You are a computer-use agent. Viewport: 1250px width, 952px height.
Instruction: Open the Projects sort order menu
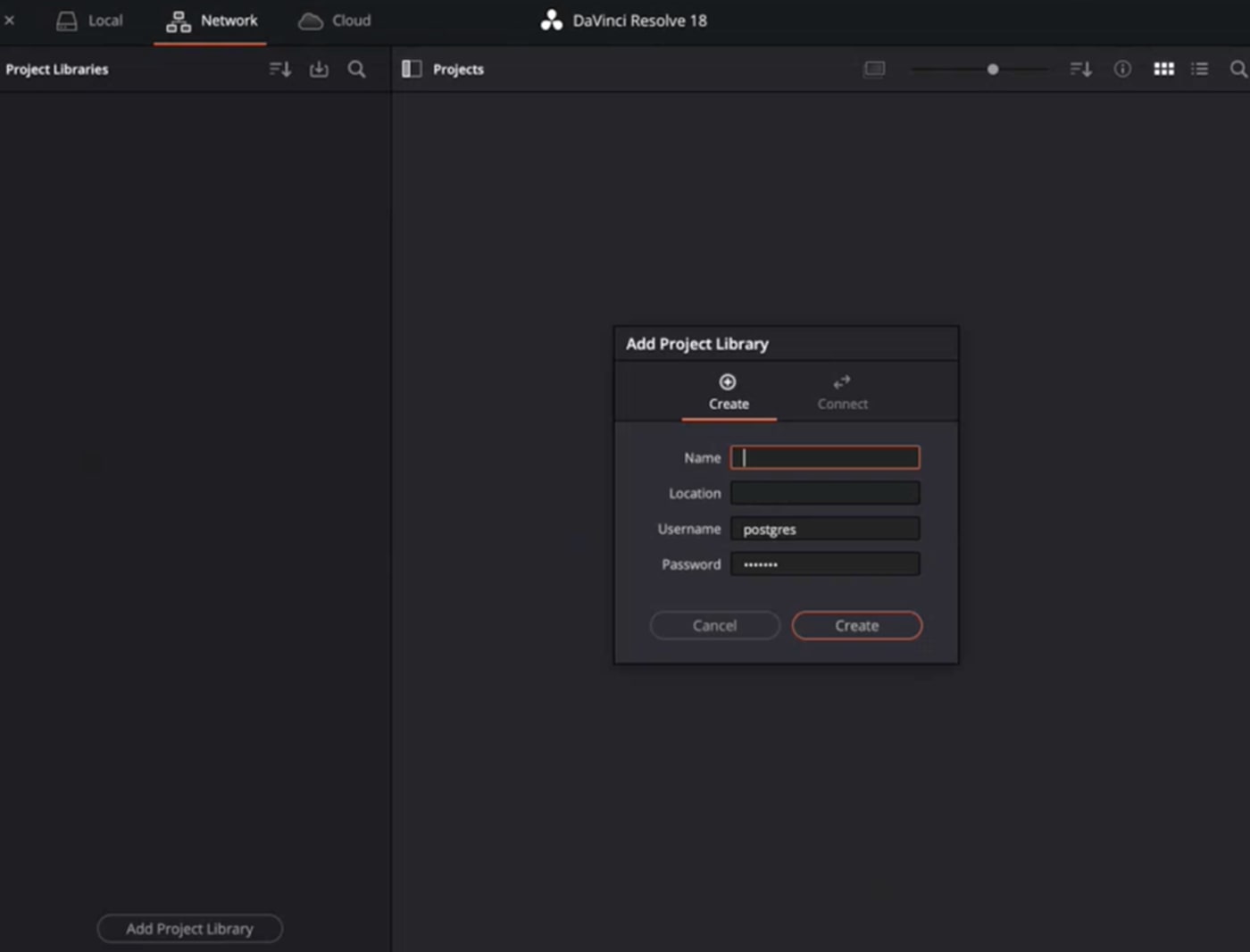1081,69
